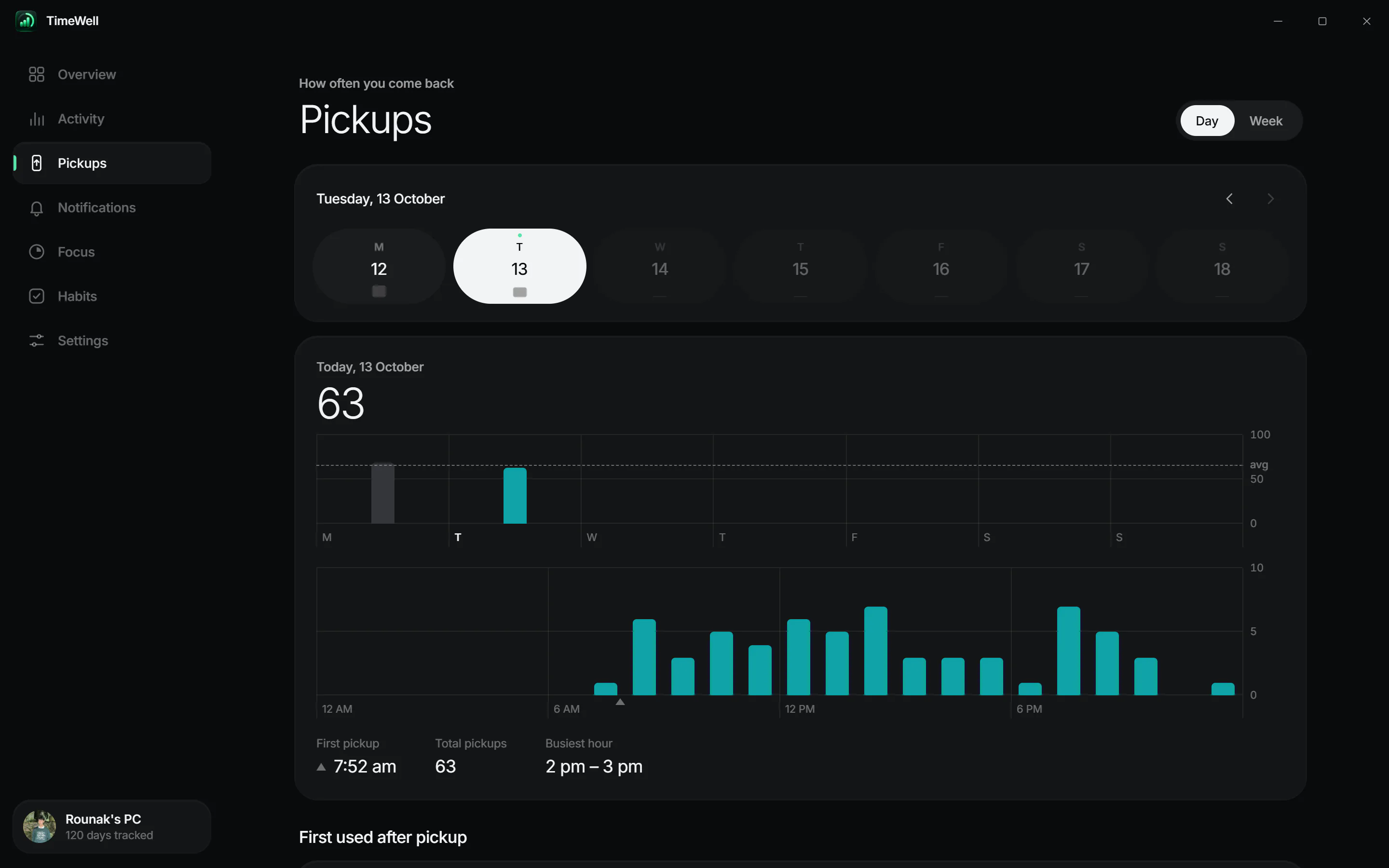Switch to Week view
1389x868 pixels.
pyautogui.click(x=1266, y=121)
